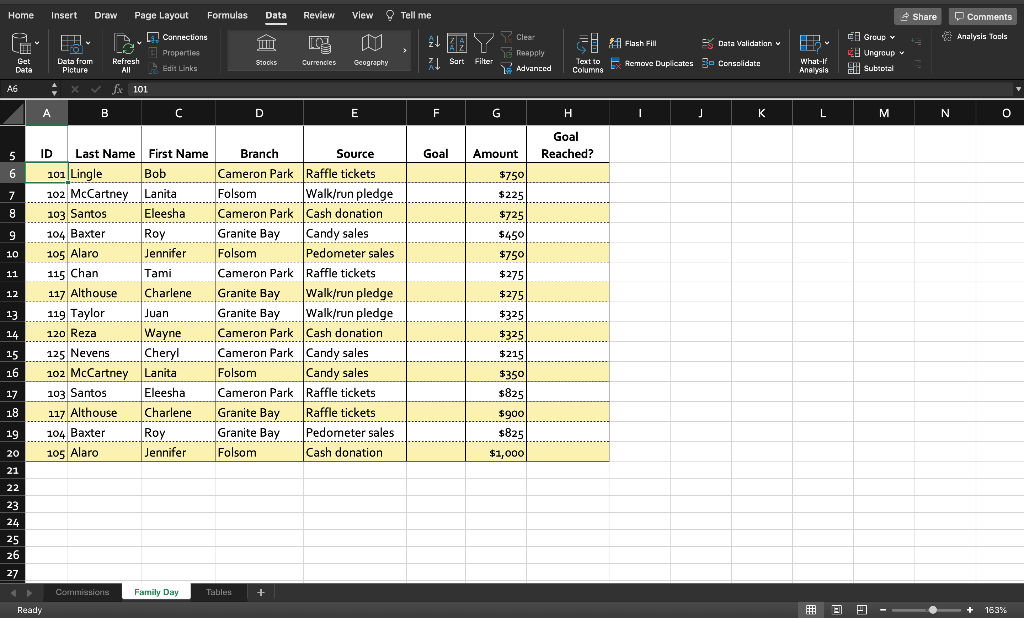Viewport: 1024px width, 618px height.
Task: Open the Tables sheet tab
Action: [x=218, y=591]
